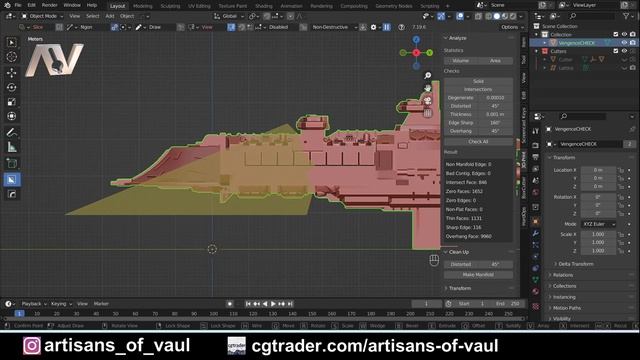This screenshot has width=640, height=360.
Task: Click the Volume statistics button
Action: click(x=461, y=61)
